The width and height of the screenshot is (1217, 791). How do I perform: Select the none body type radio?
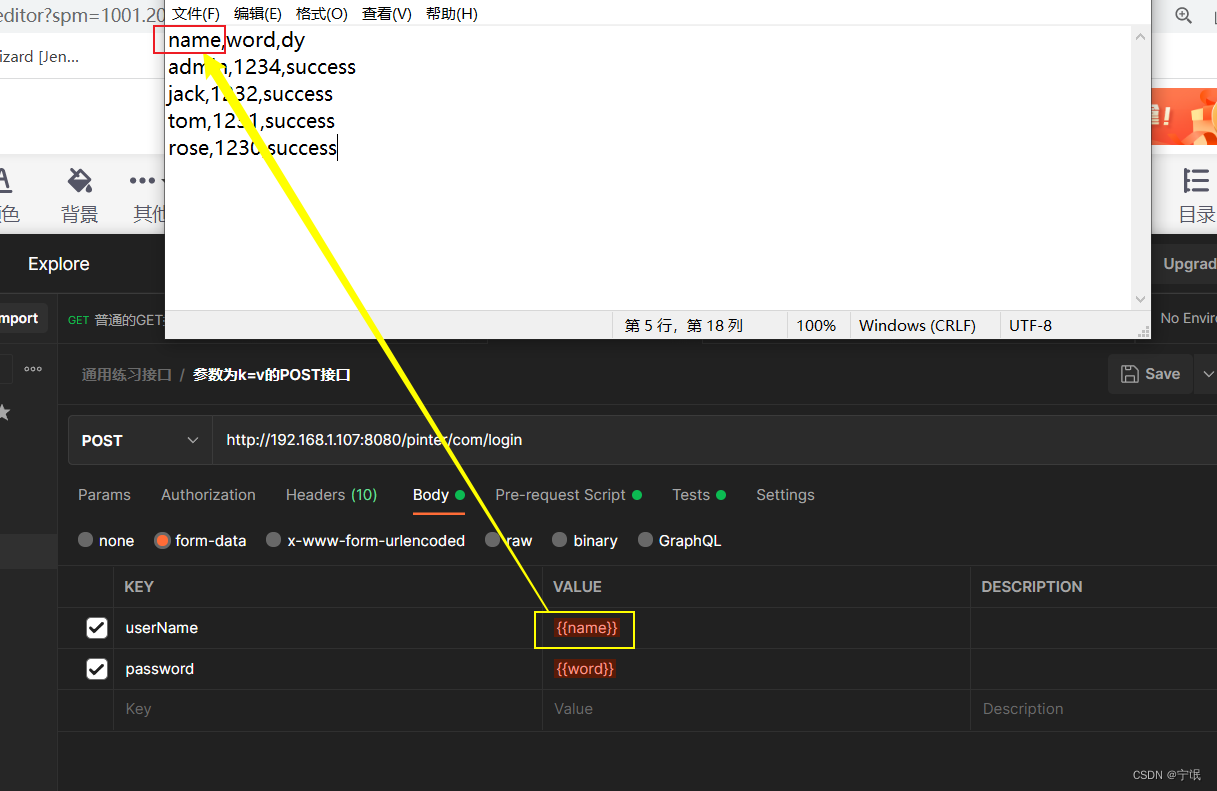[86, 540]
